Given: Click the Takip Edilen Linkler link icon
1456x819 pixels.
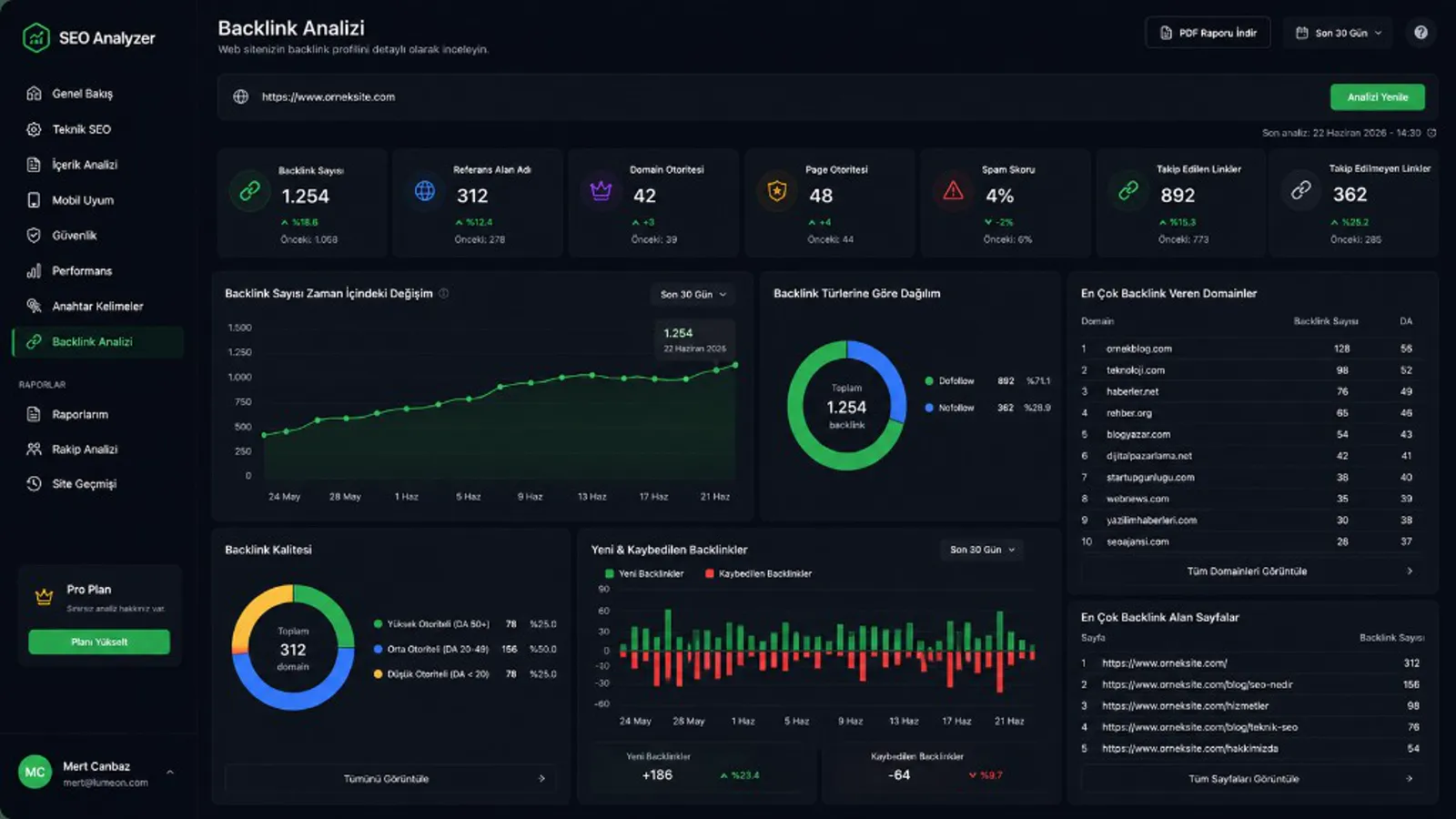Looking at the screenshot, I should click(1128, 191).
